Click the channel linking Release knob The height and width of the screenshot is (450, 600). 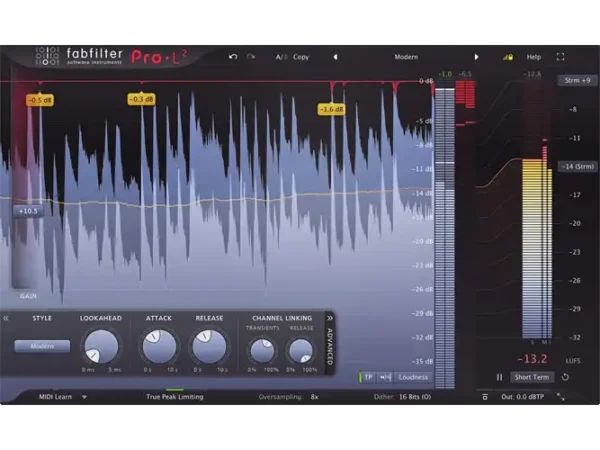click(301, 351)
